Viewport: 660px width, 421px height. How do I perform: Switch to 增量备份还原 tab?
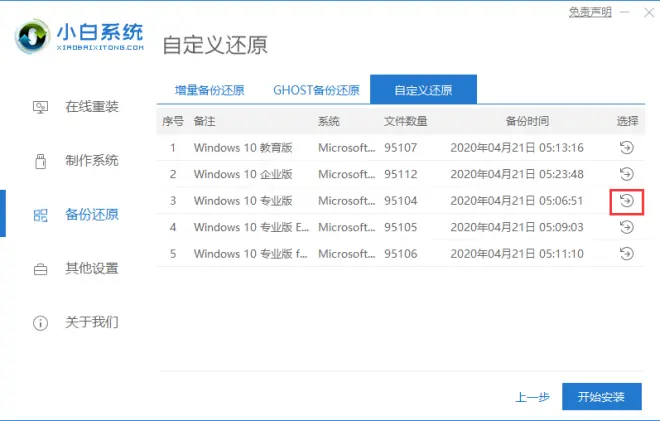(210, 90)
